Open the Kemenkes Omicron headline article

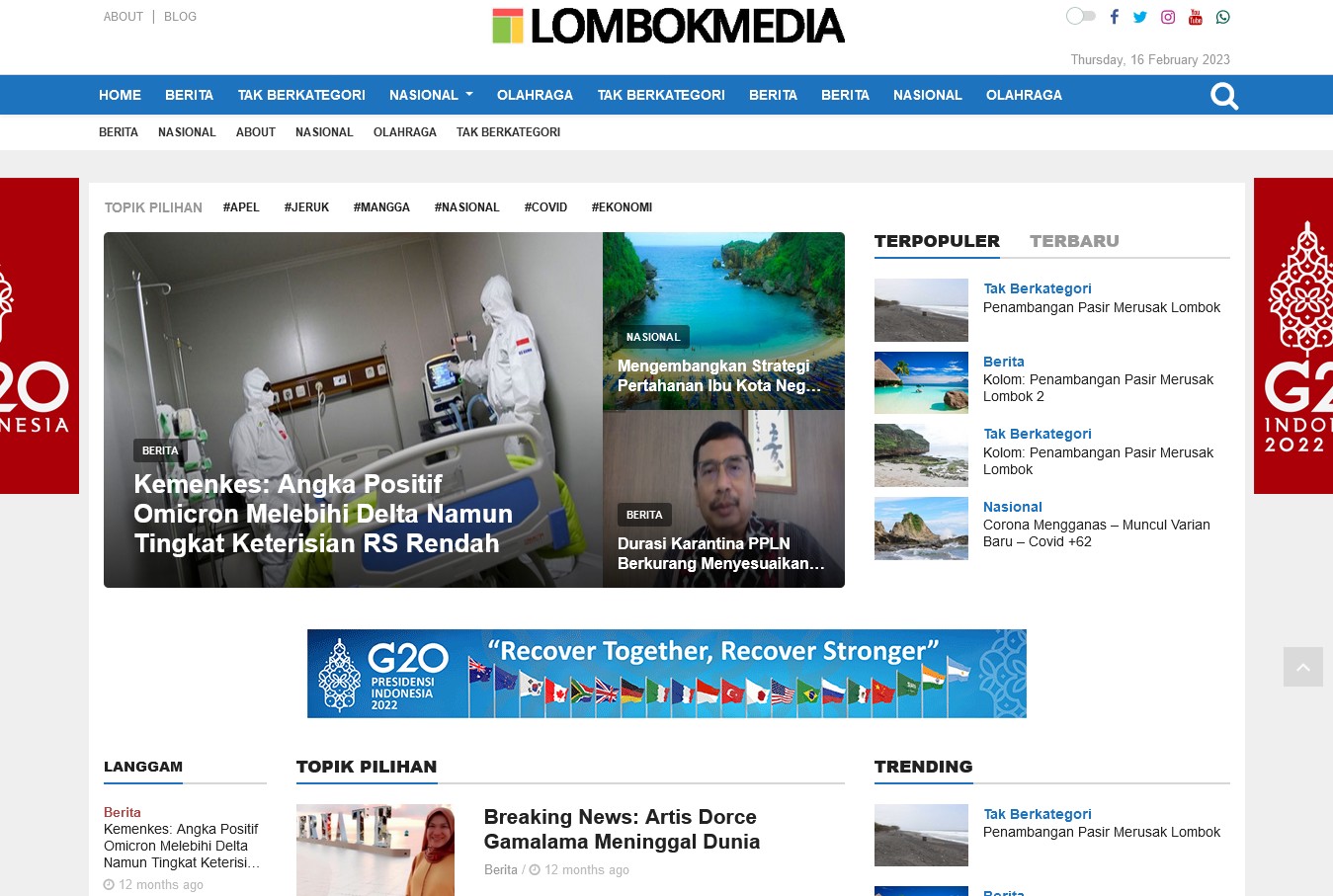click(x=323, y=514)
